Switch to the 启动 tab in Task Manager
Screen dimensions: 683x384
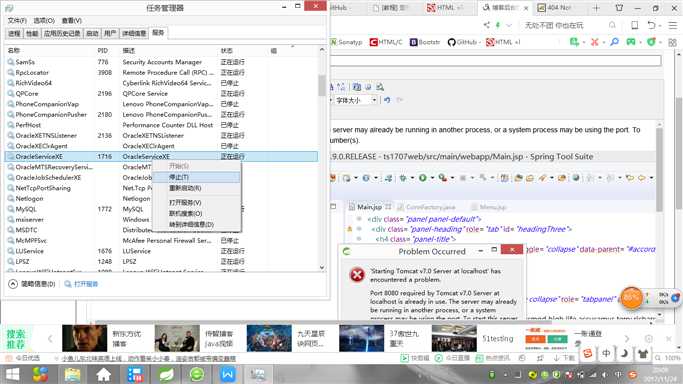92,34
